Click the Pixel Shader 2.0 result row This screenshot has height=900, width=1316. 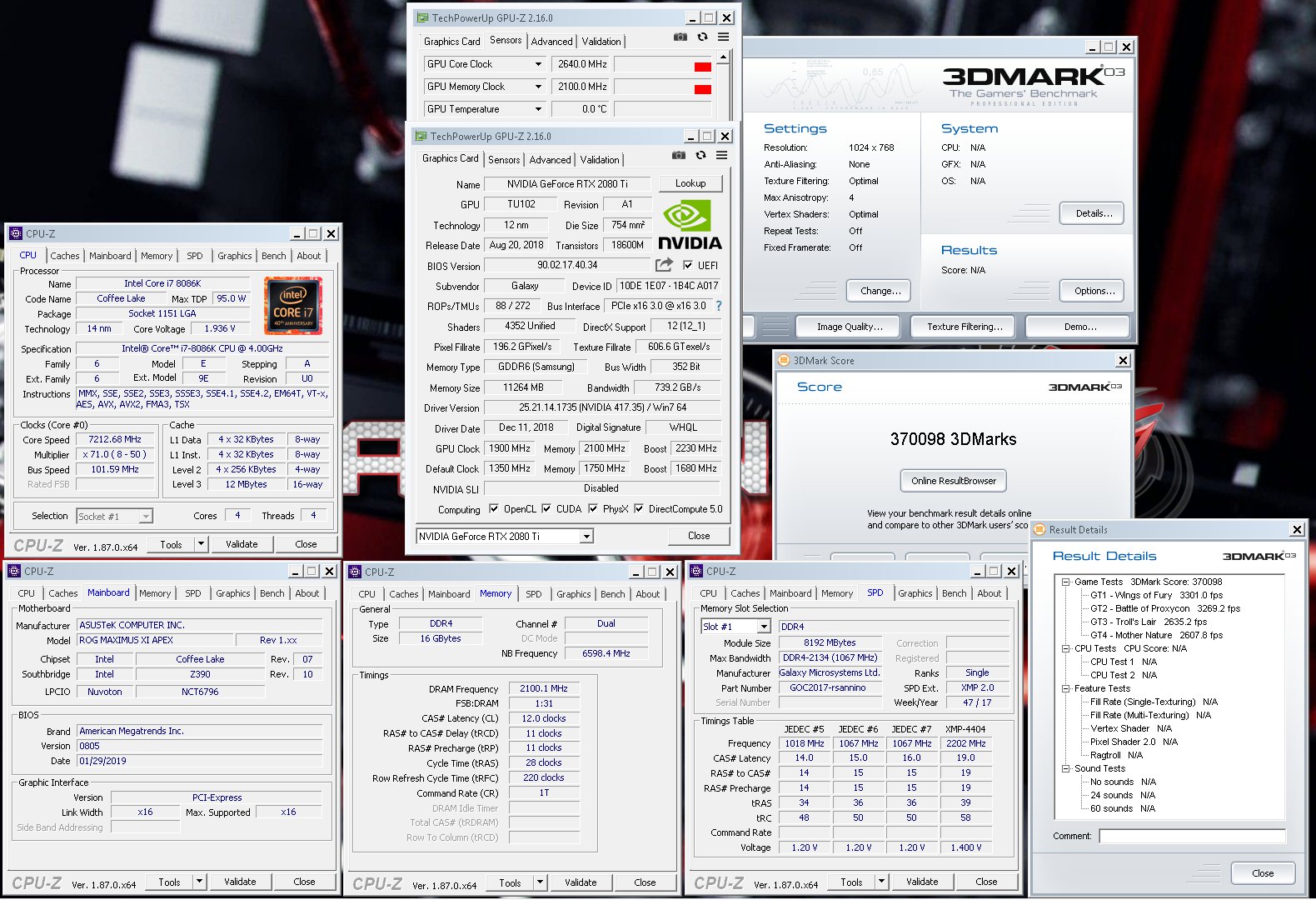click(1134, 742)
